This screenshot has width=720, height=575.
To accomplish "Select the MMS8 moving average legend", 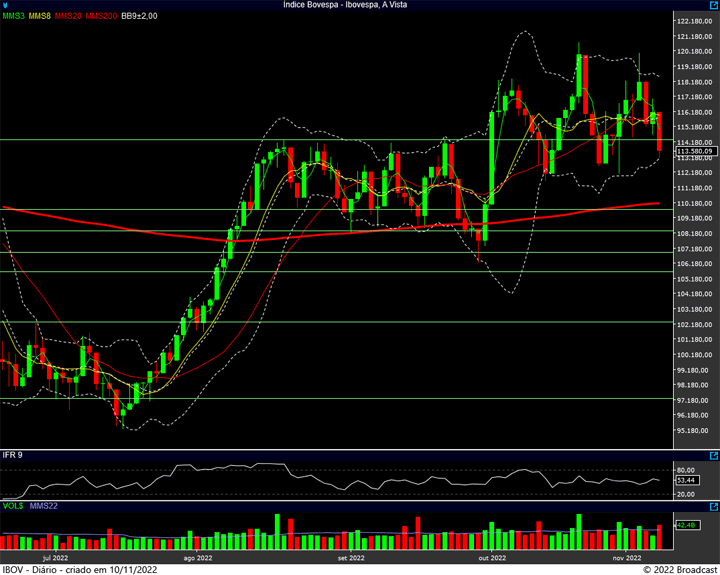I will point(39,16).
